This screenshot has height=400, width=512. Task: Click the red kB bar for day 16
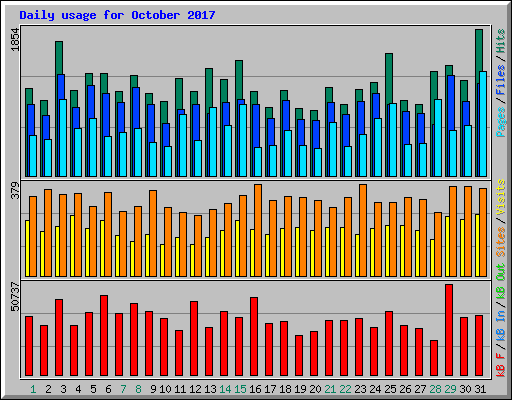254,337
